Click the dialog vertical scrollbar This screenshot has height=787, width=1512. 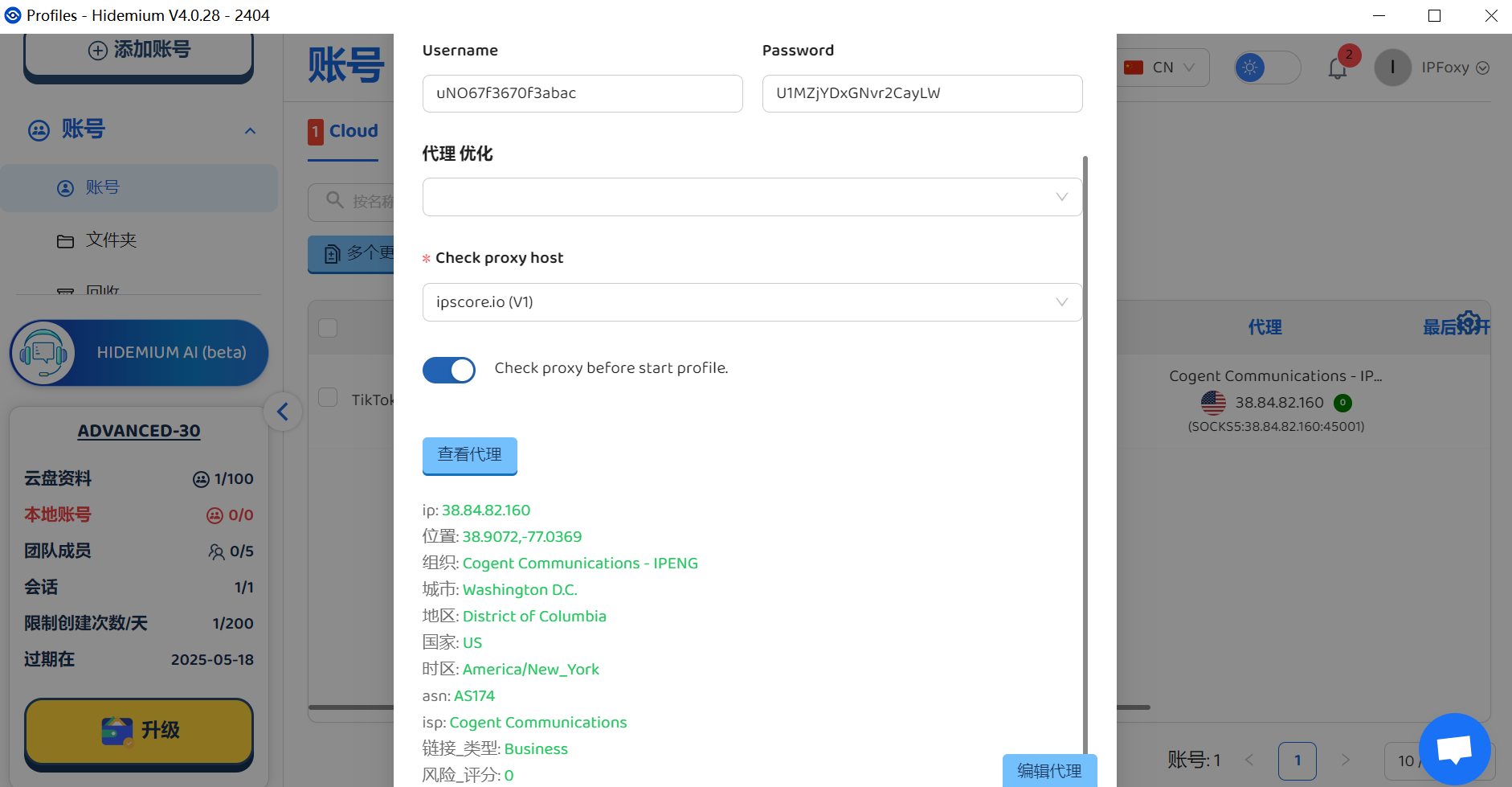point(1085,454)
